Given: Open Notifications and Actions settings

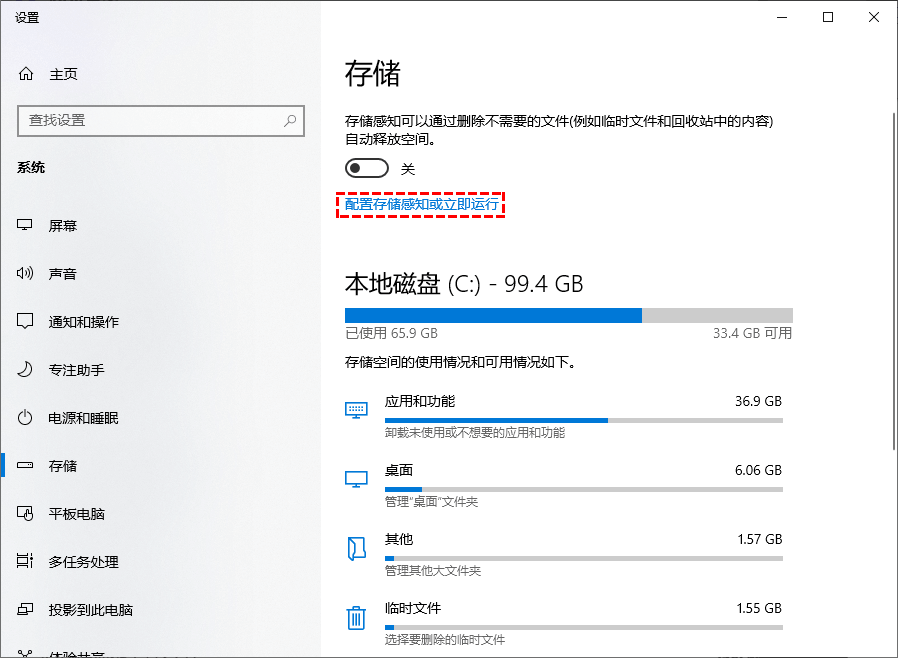Looking at the screenshot, I should (84, 322).
